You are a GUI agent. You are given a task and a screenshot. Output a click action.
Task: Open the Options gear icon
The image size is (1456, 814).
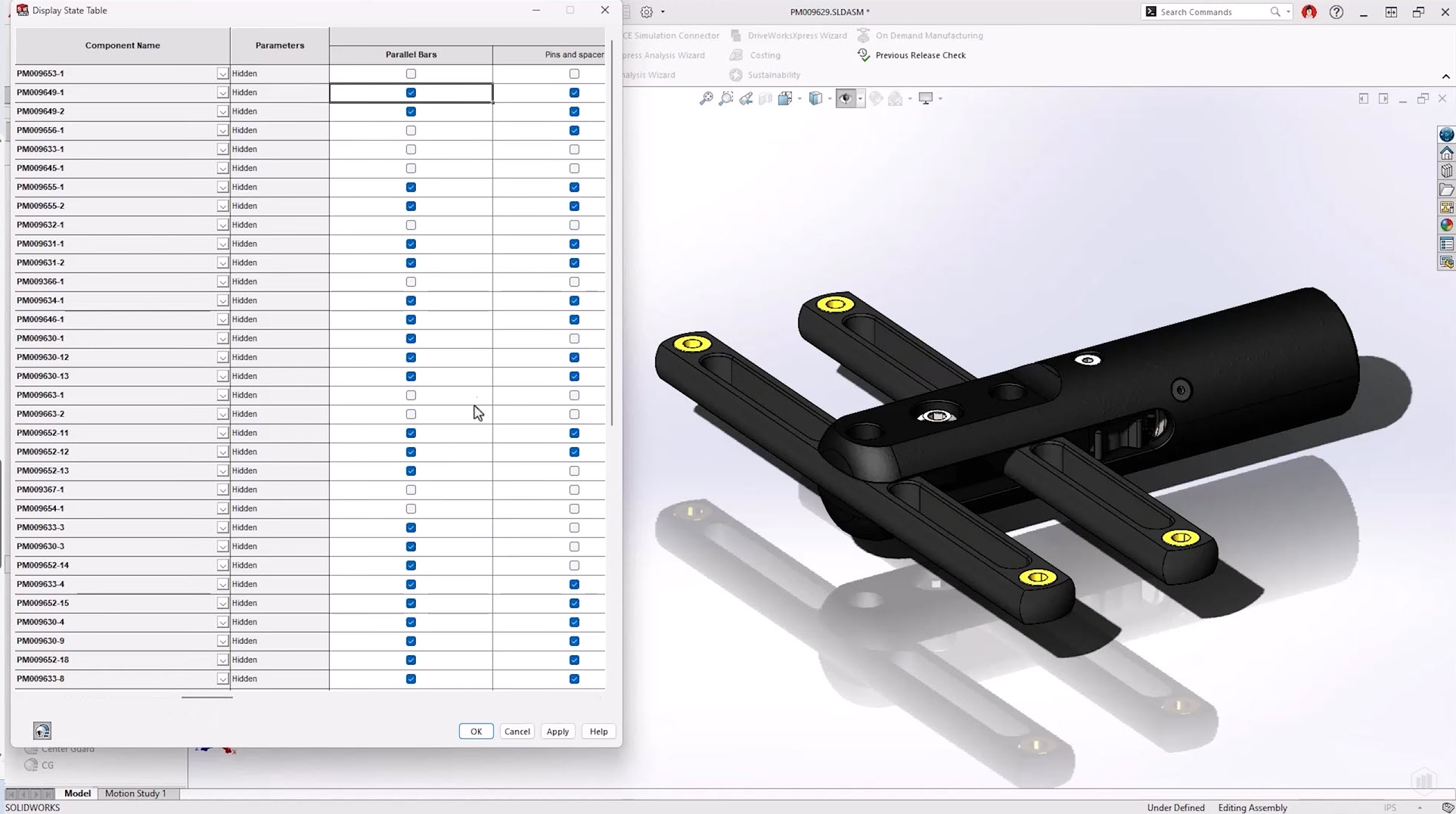[647, 12]
